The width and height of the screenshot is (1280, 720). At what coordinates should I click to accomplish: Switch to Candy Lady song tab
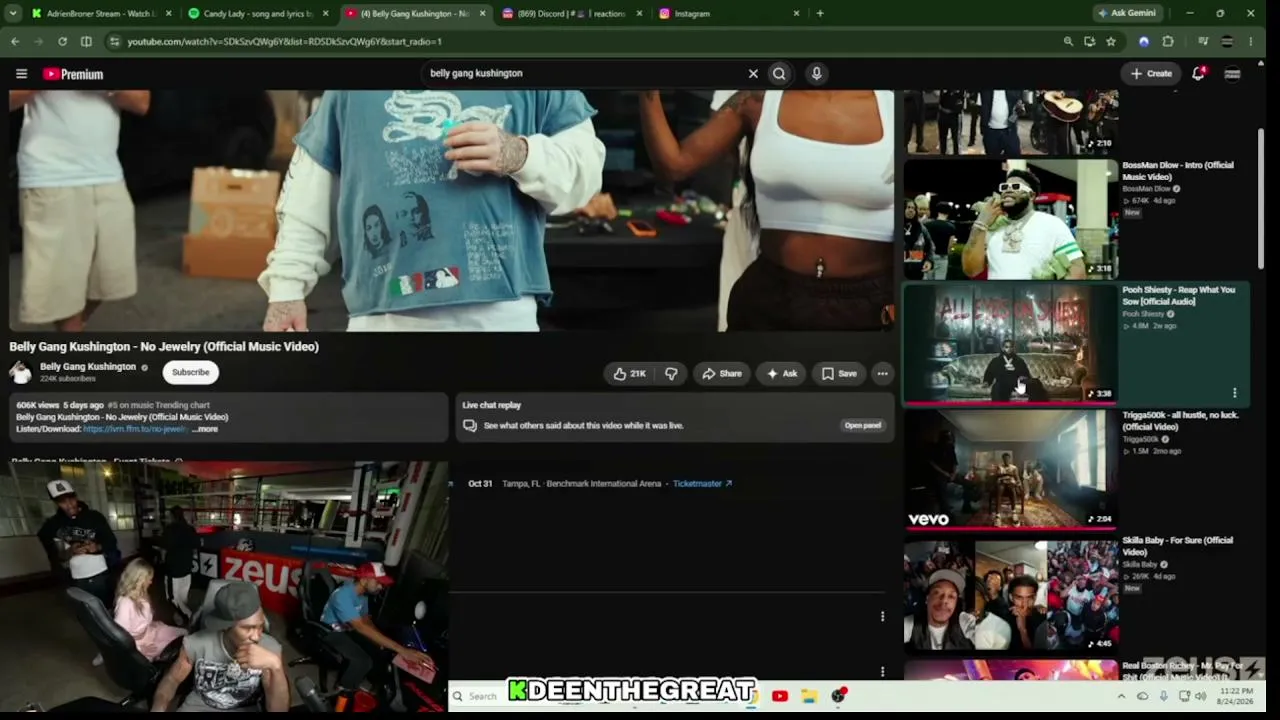[258, 13]
